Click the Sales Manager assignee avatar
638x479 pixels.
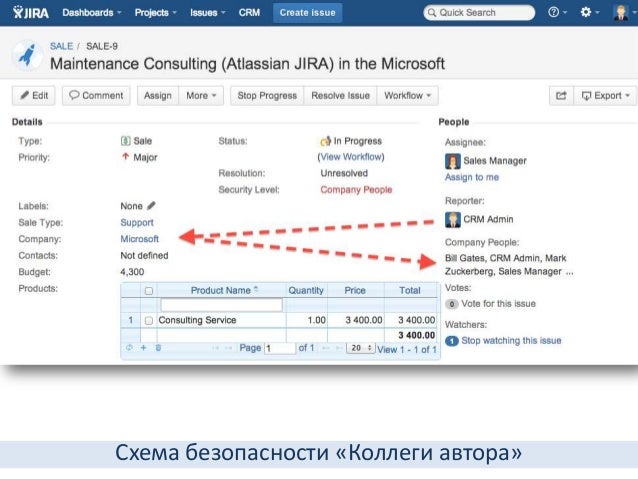[452, 161]
